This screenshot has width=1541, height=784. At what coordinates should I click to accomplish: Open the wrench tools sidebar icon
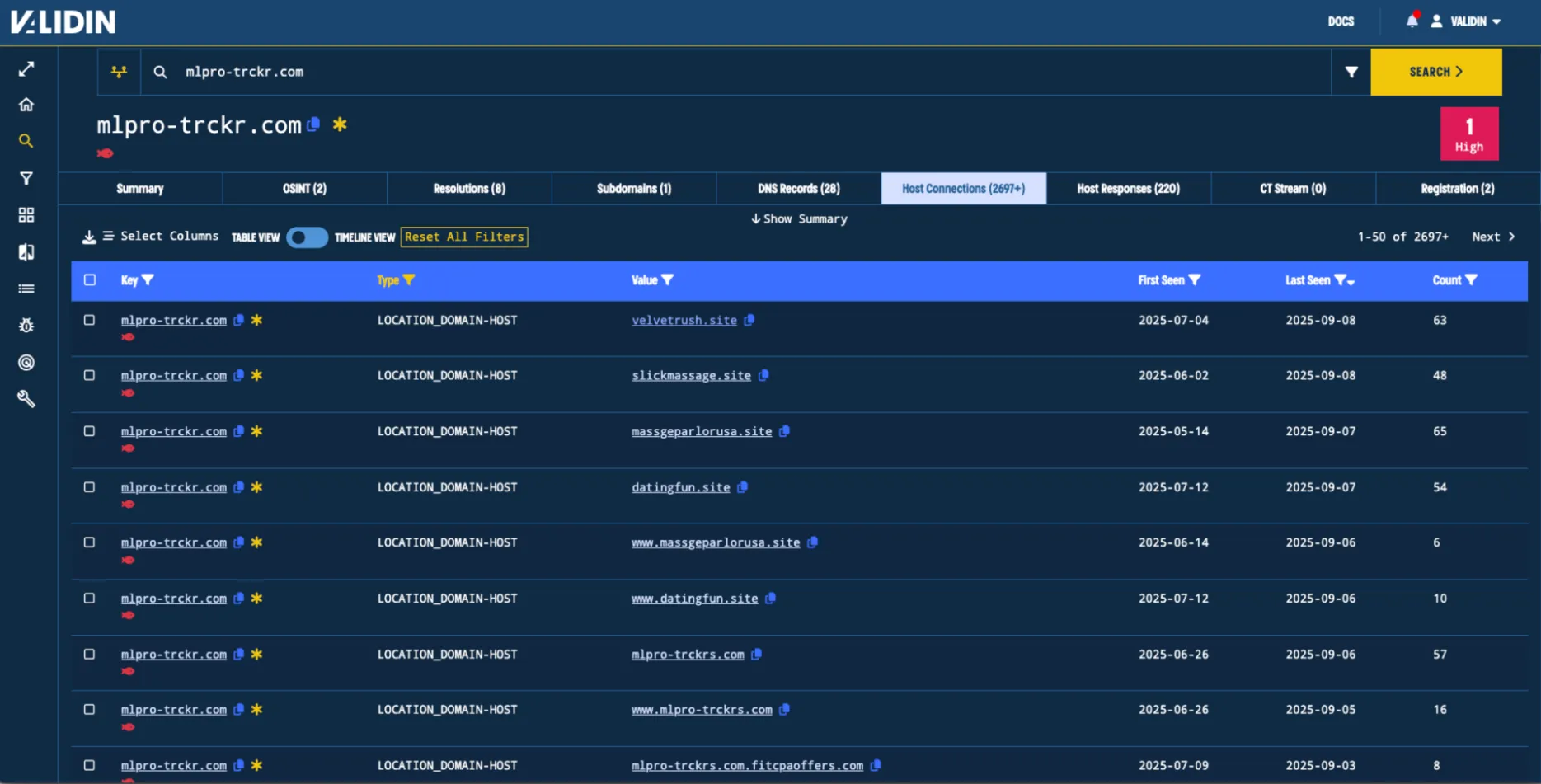coord(26,399)
